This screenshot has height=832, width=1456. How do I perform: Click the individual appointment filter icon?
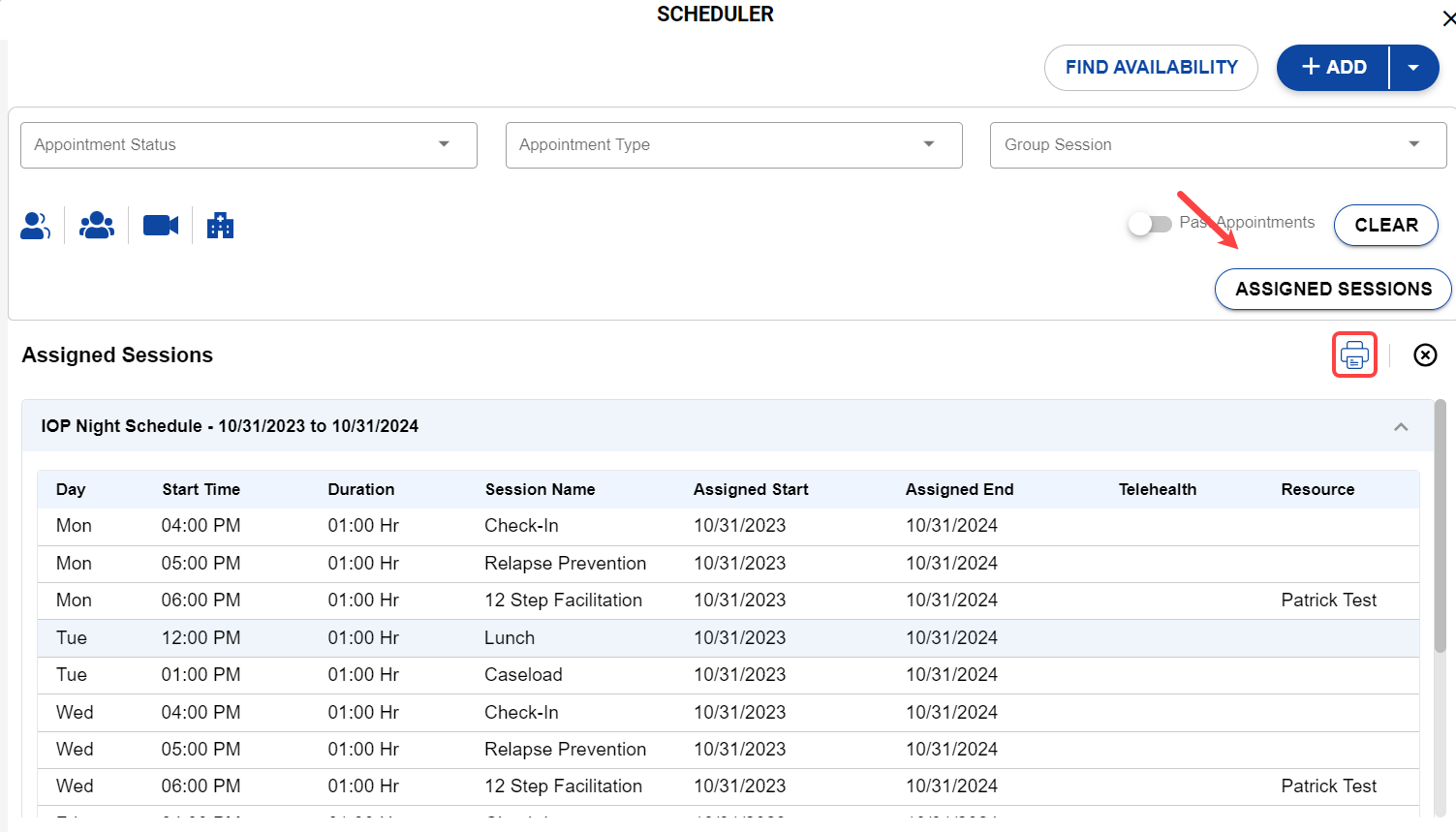click(x=36, y=226)
